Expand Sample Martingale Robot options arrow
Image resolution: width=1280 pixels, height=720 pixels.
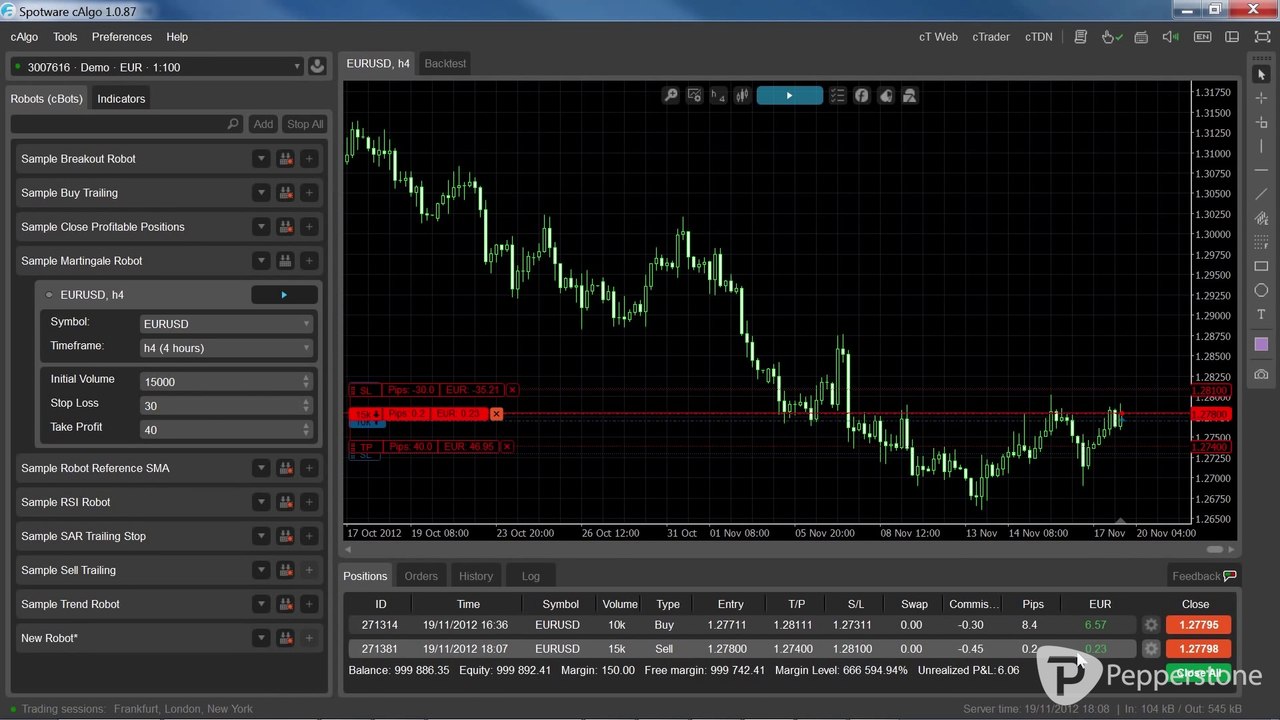coord(261,261)
